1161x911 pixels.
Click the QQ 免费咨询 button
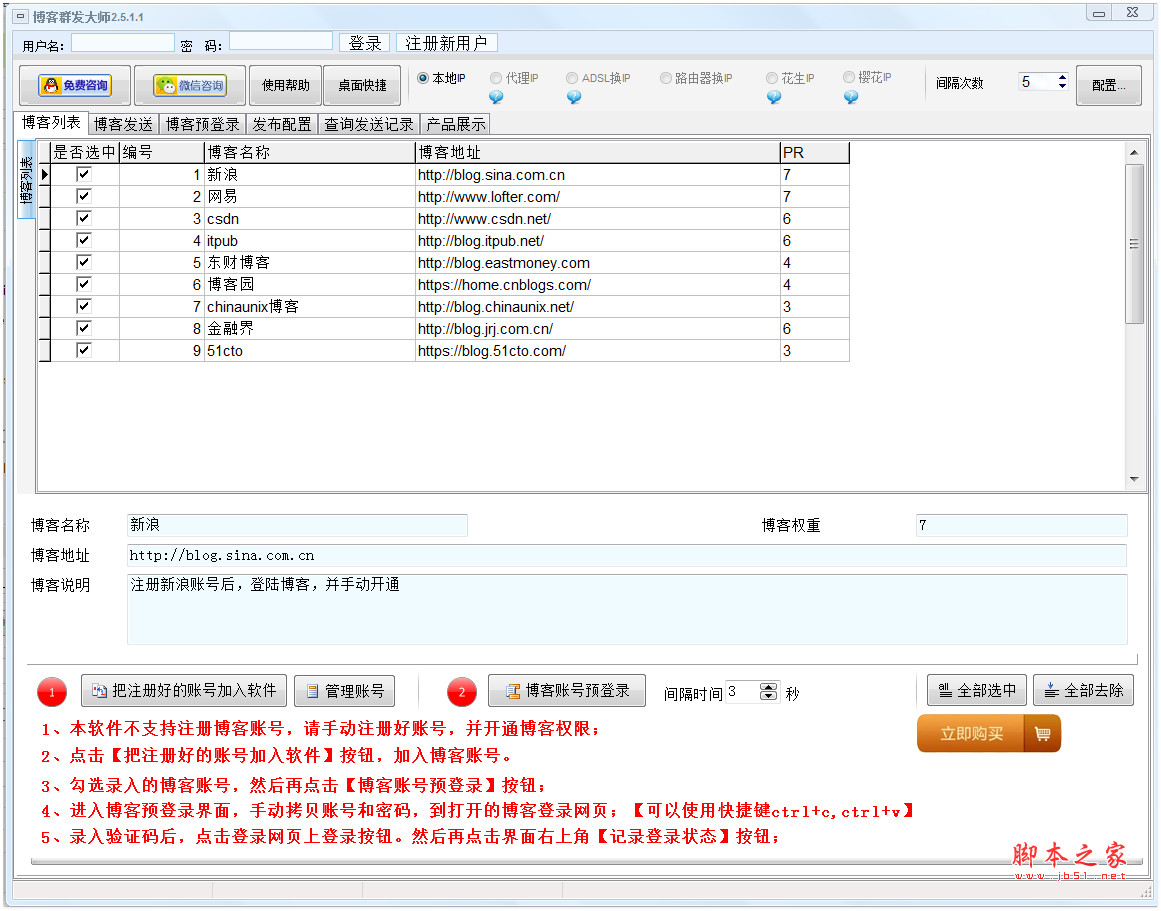pos(75,86)
